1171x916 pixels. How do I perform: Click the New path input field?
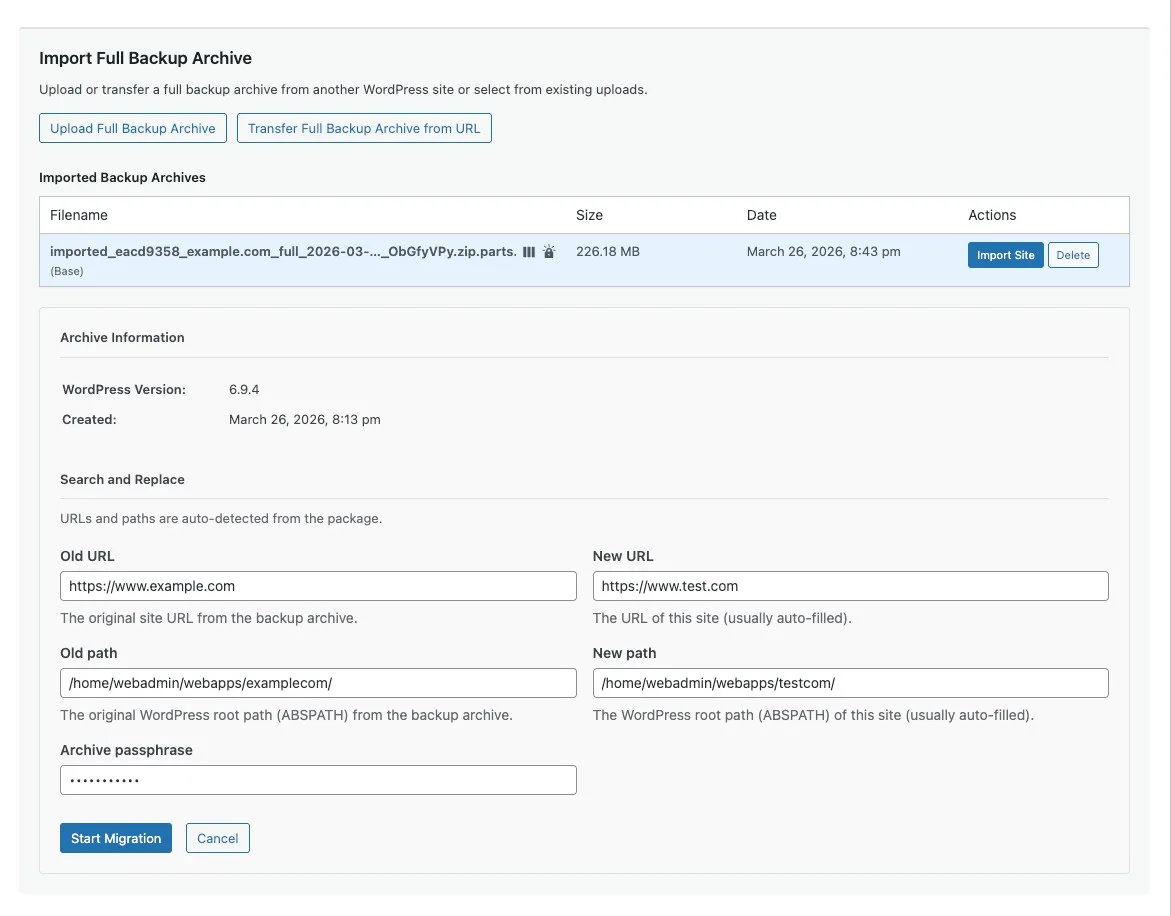850,683
